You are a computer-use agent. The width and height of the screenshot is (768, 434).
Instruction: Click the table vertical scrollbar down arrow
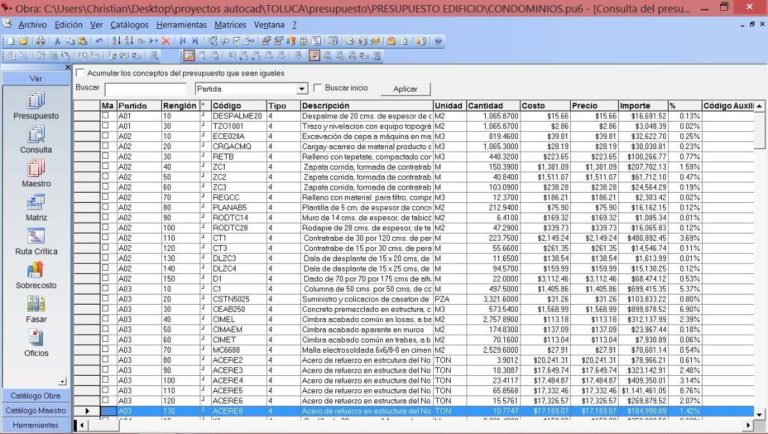coord(759,414)
